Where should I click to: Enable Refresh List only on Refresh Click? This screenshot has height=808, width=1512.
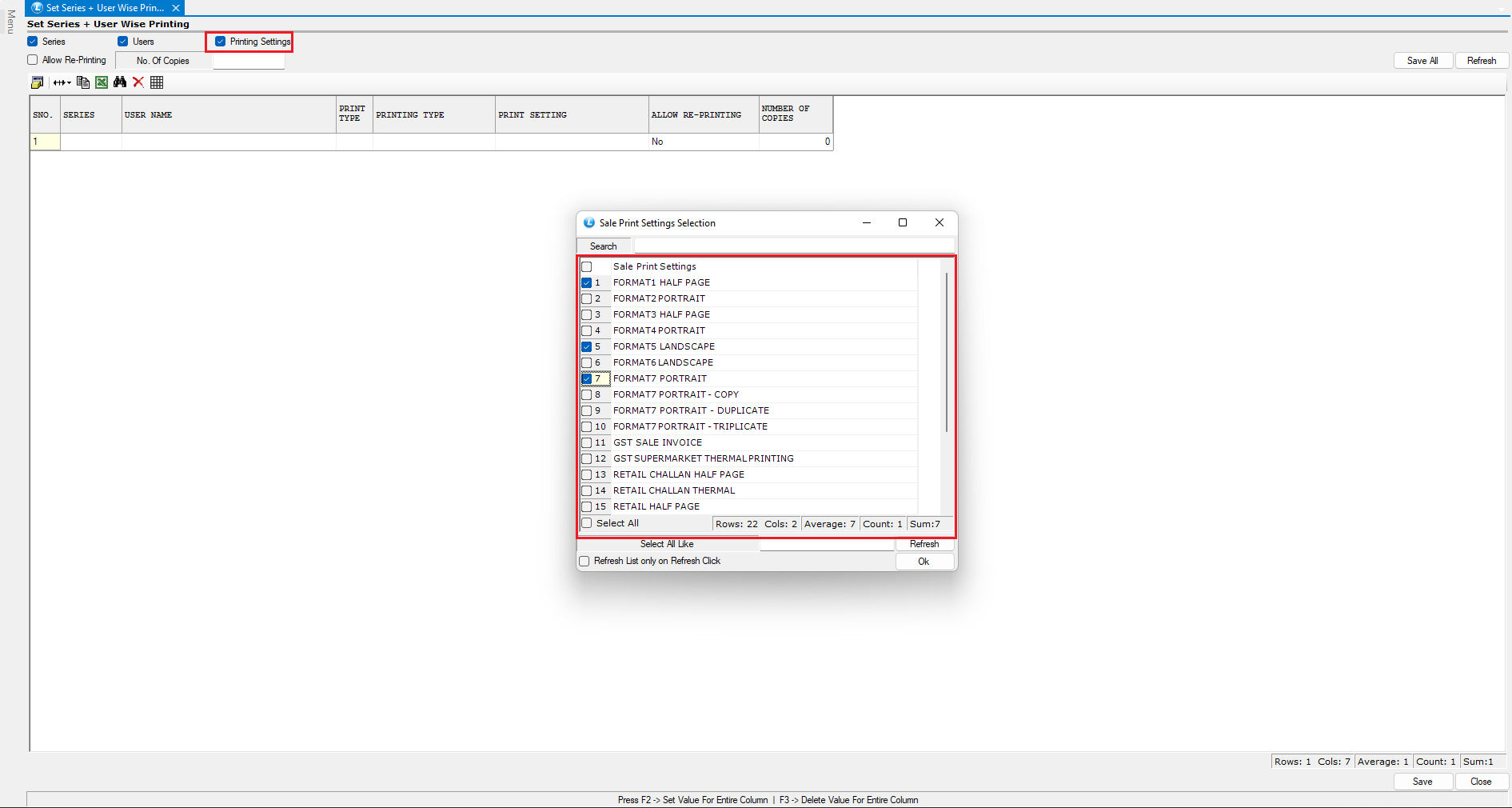[x=584, y=562]
